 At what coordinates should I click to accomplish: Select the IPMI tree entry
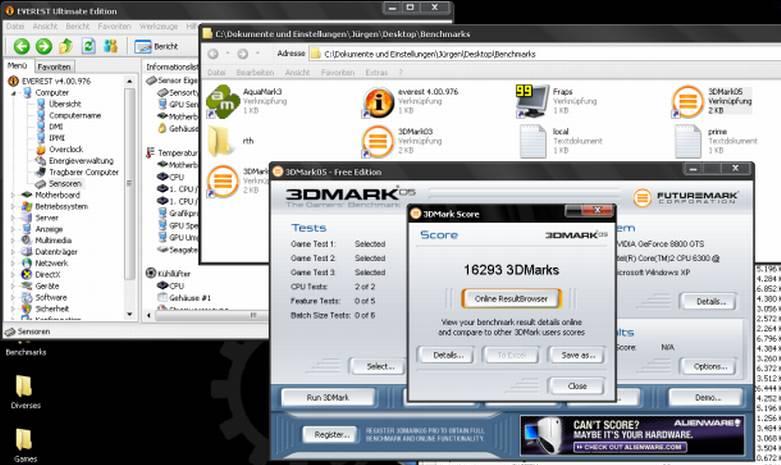point(57,138)
